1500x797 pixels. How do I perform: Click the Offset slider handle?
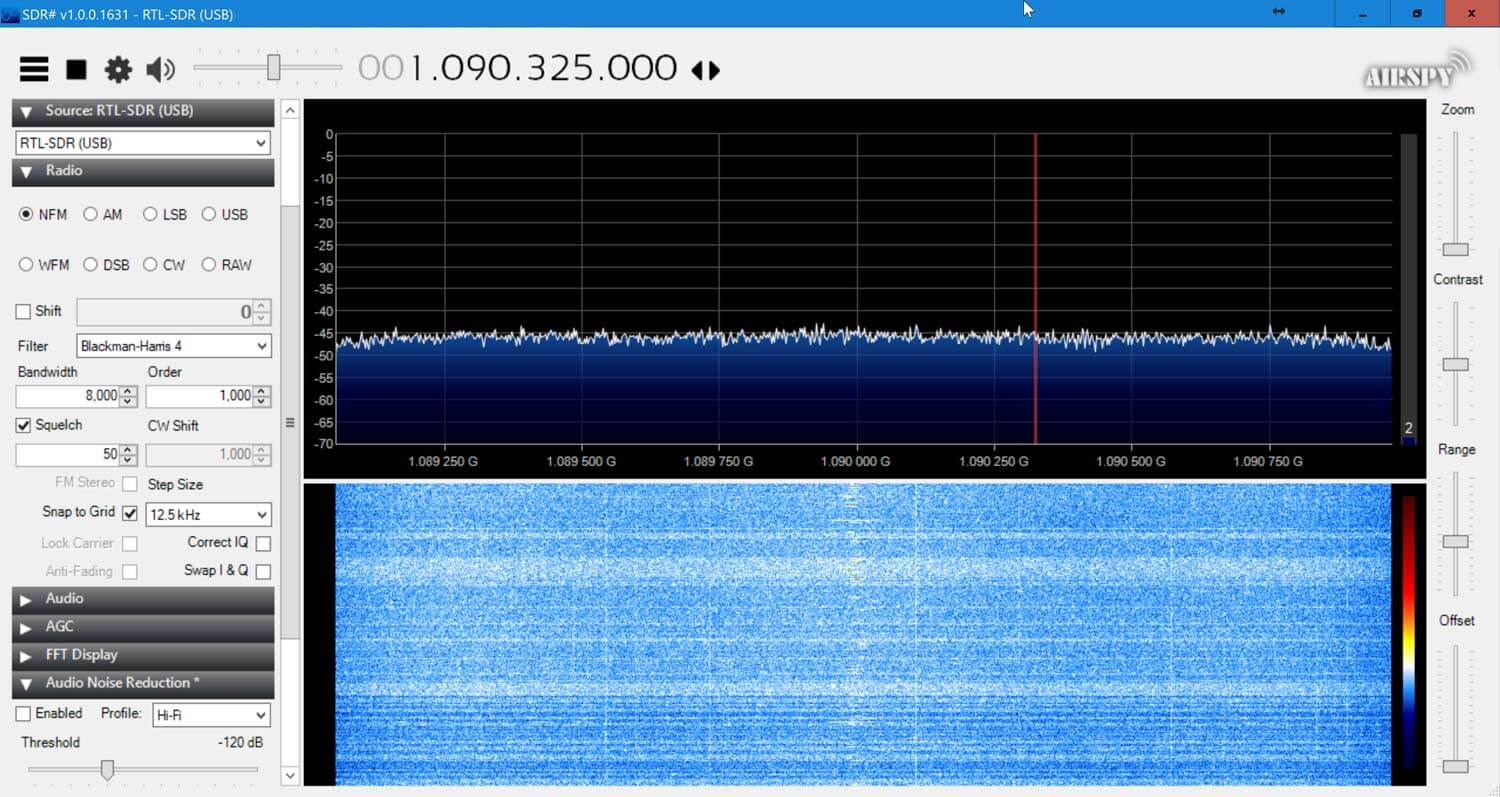pyautogui.click(x=1456, y=766)
